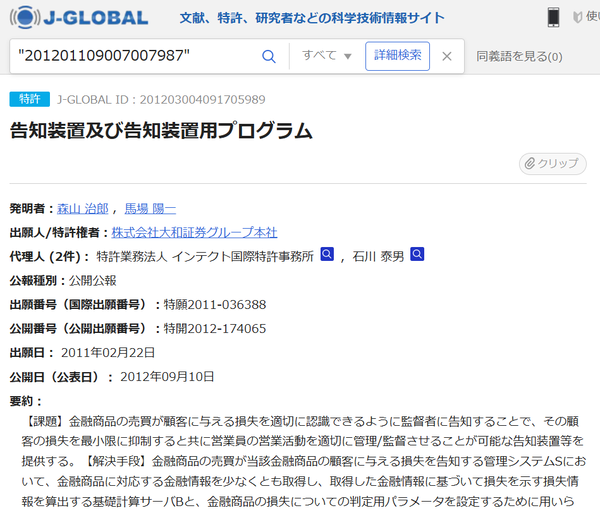Search agent 石川 泰男 via magnifier icon
The width and height of the screenshot is (600, 513).
tap(417, 254)
